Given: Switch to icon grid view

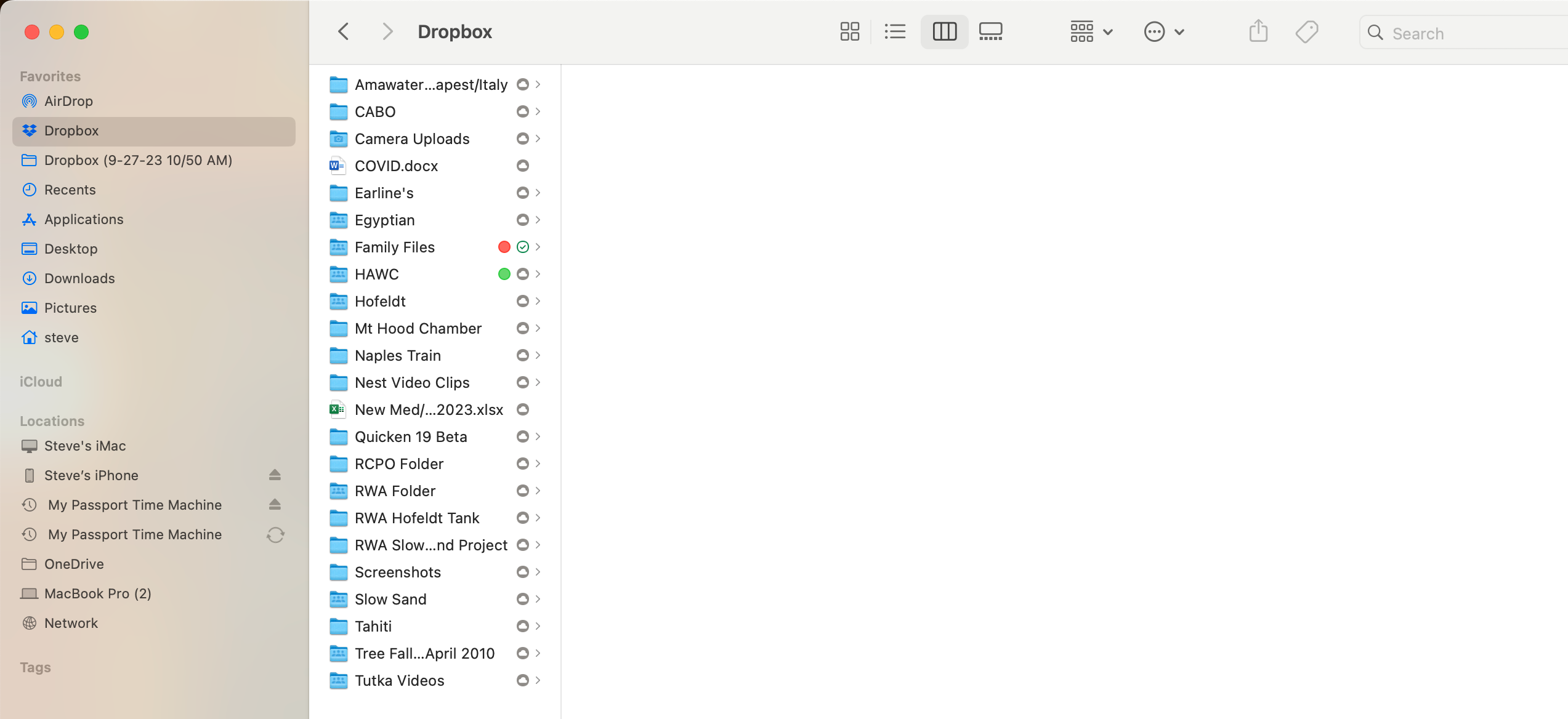Looking at the screenshot, I should coord(849,32).
